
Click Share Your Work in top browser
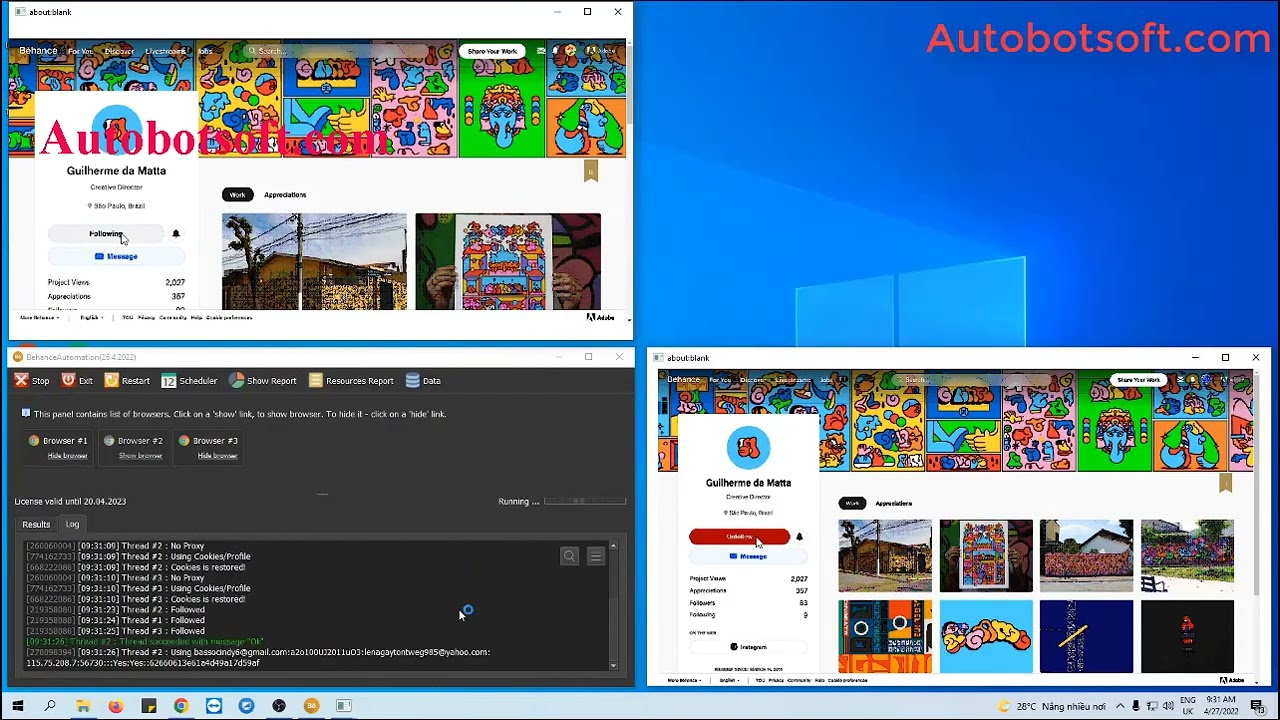(x=492, y=51)
